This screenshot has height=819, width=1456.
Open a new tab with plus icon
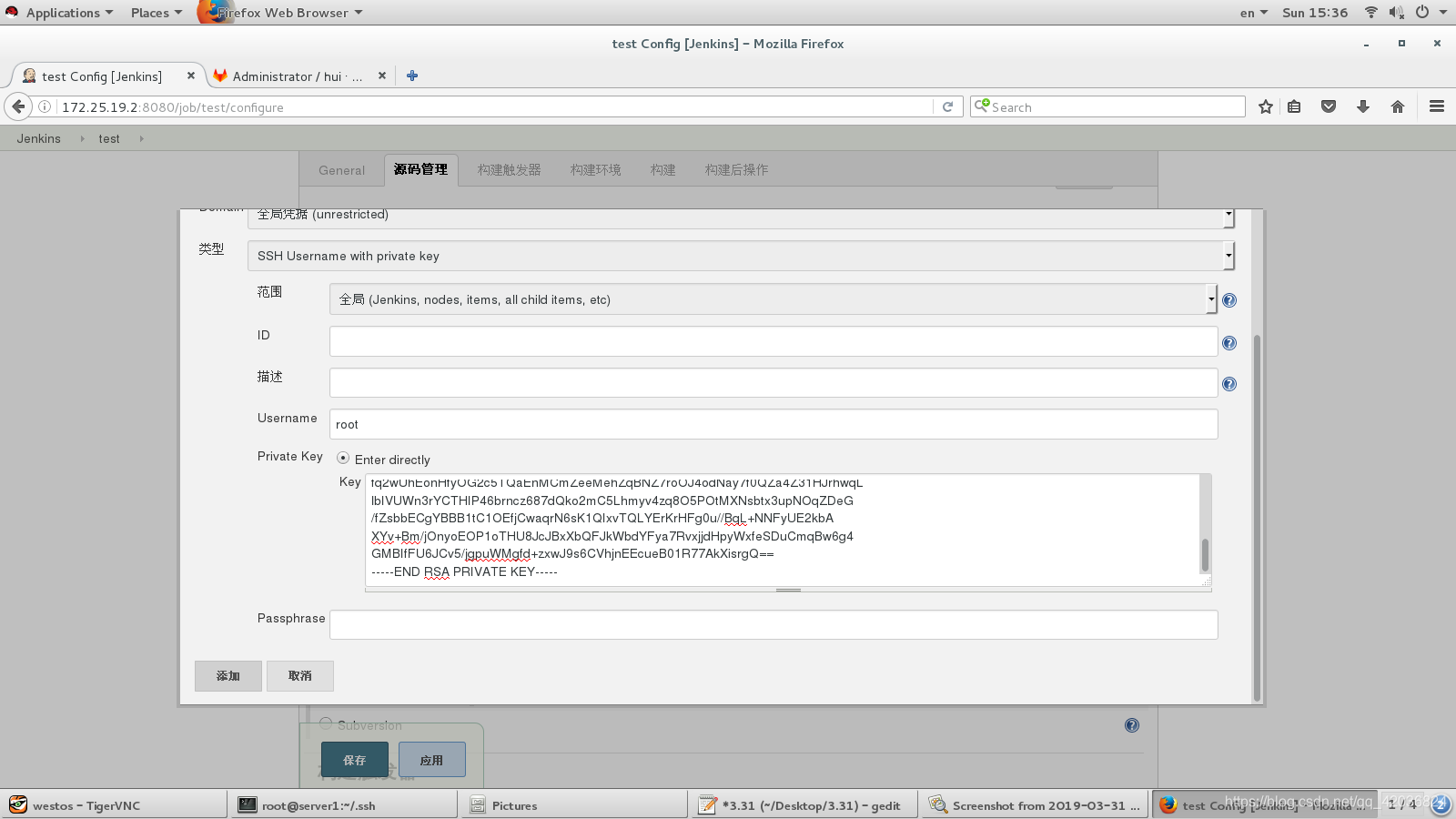(x=412, y=76)
